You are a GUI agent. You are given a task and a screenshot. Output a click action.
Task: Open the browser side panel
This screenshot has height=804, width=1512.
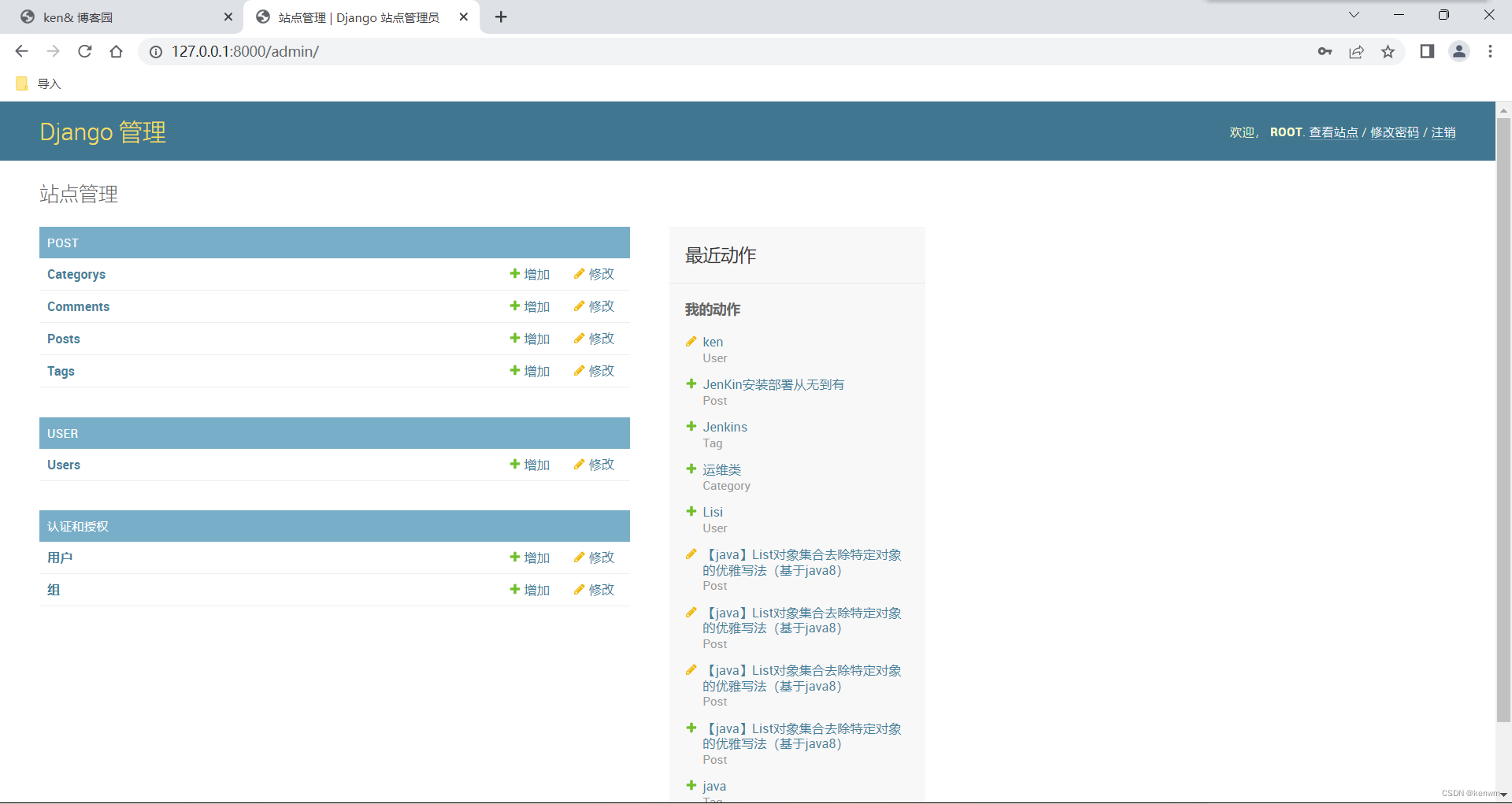coord(1427,51)
